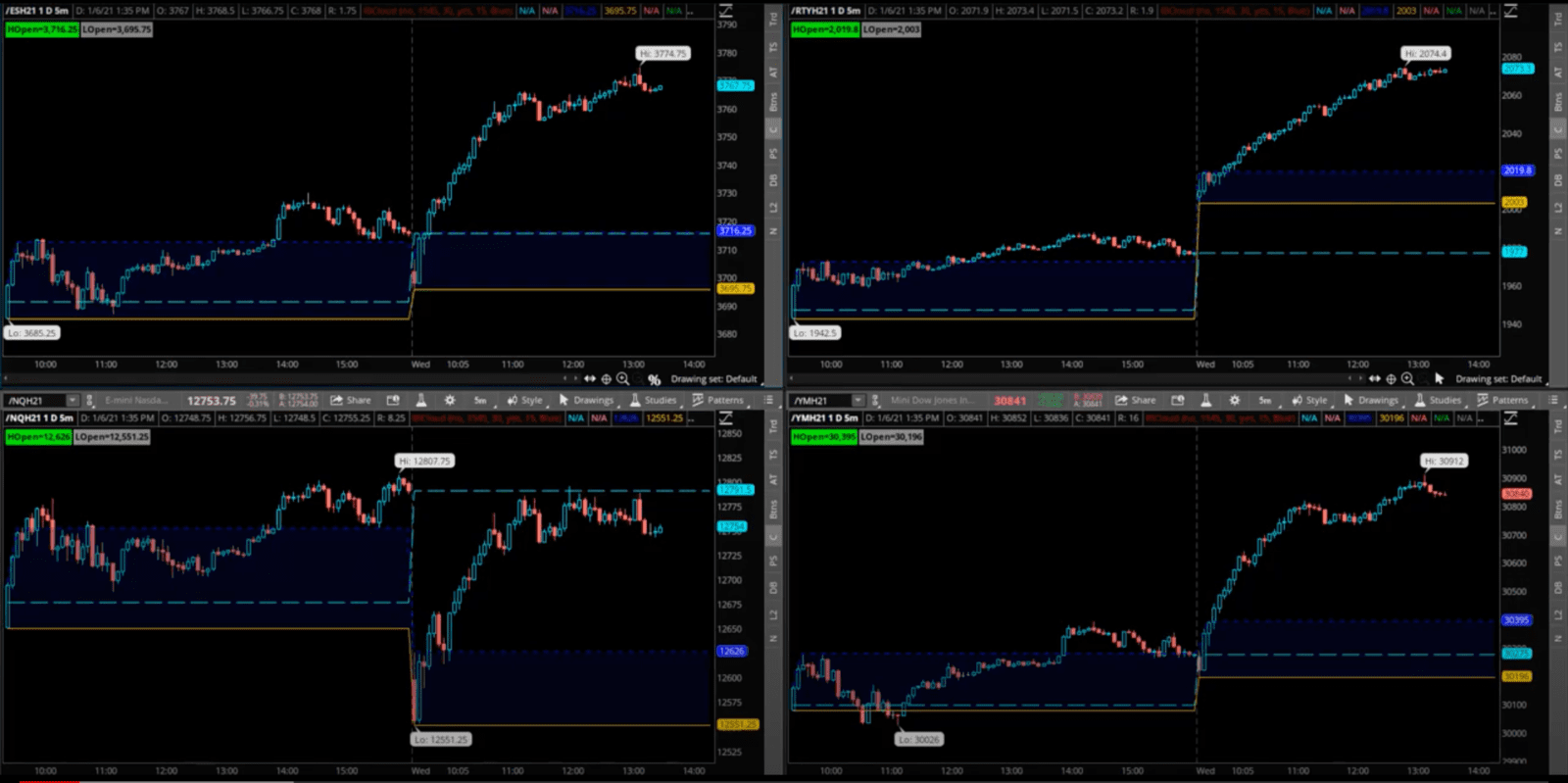Open chart settings gear in the /NQH21 toolbar

pos(450,400)
